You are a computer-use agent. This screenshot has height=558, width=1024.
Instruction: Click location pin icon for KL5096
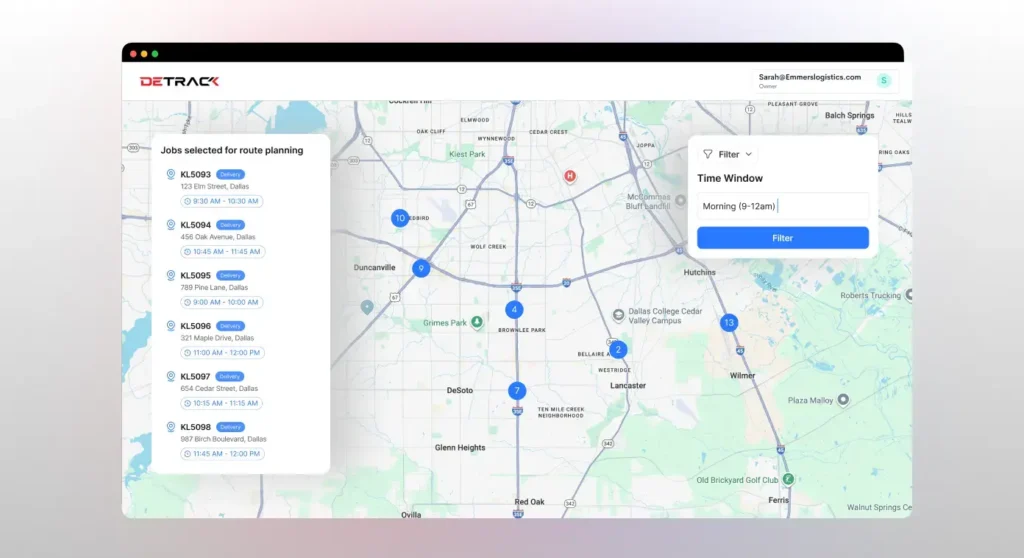pos(170,325)
